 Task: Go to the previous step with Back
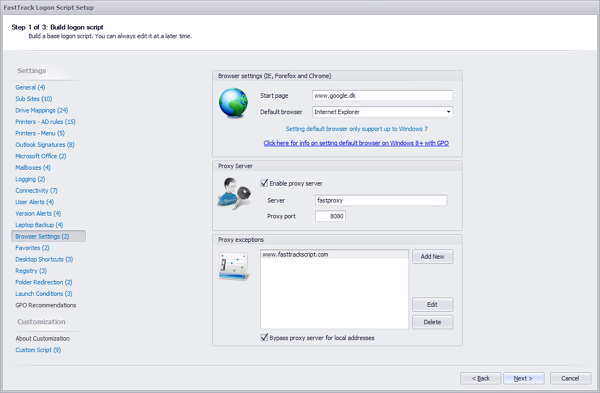coord(481,378)
